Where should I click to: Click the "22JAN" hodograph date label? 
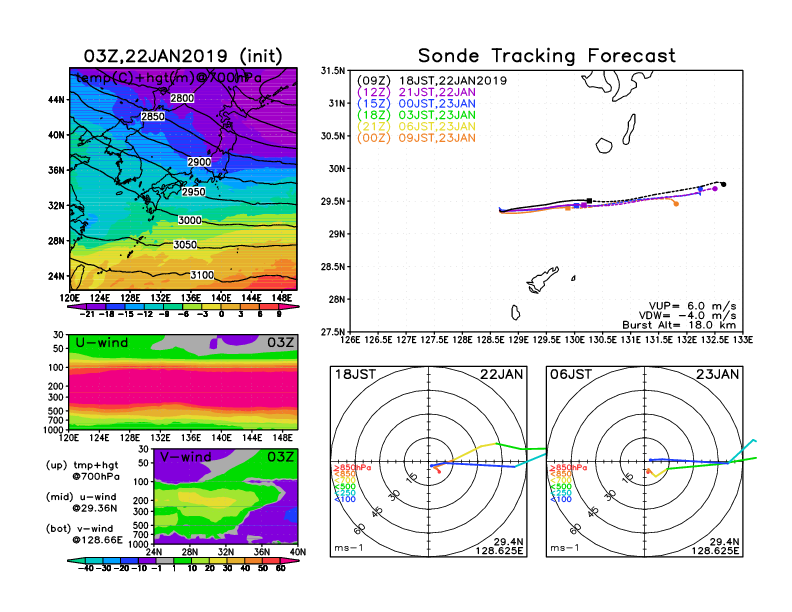[x=502, y=375]
